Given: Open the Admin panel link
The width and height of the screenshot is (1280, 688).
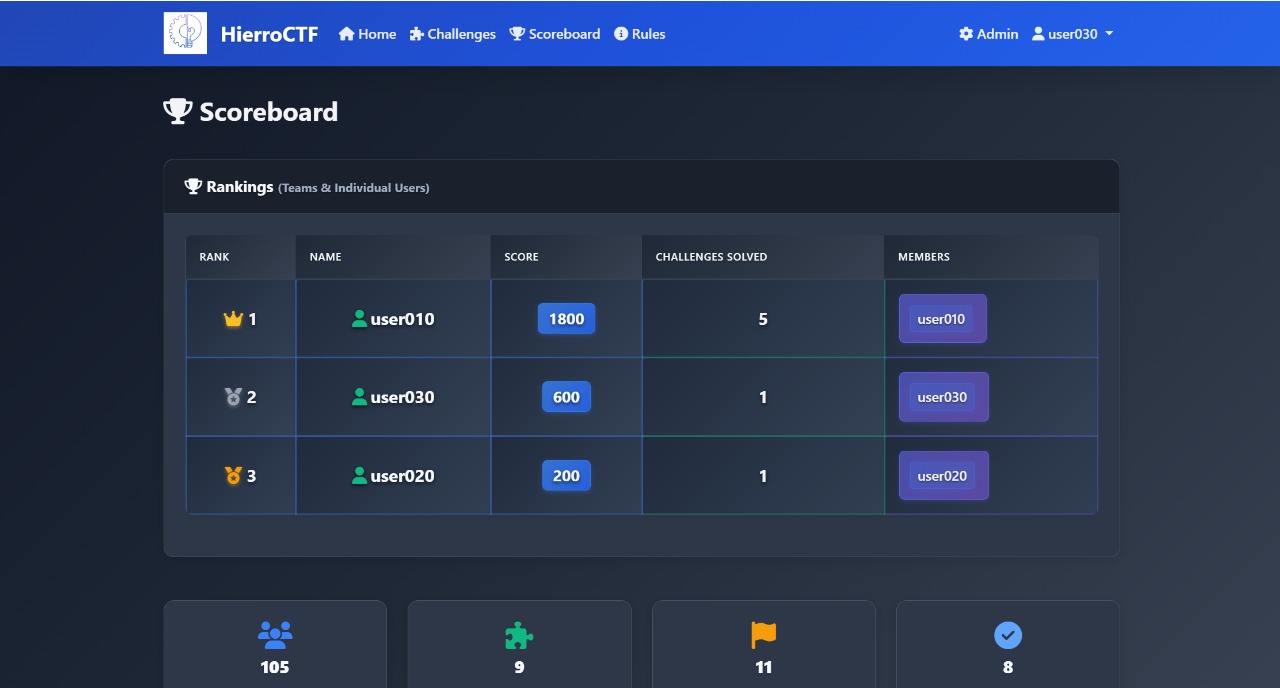Looking at the screenshot, I should coord(989,33).
